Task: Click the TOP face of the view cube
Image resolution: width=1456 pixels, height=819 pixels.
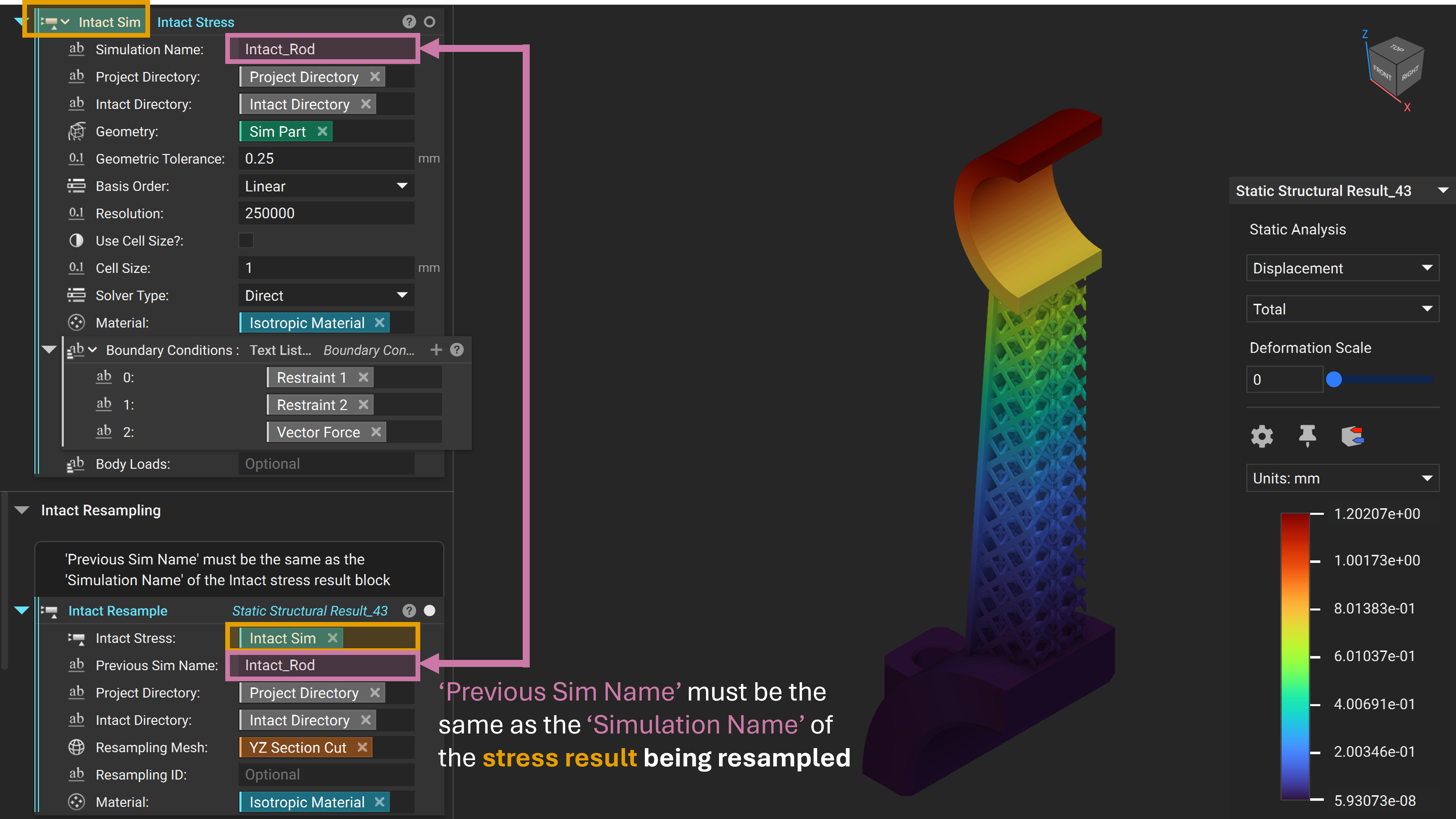Action: coord(1397,49)
